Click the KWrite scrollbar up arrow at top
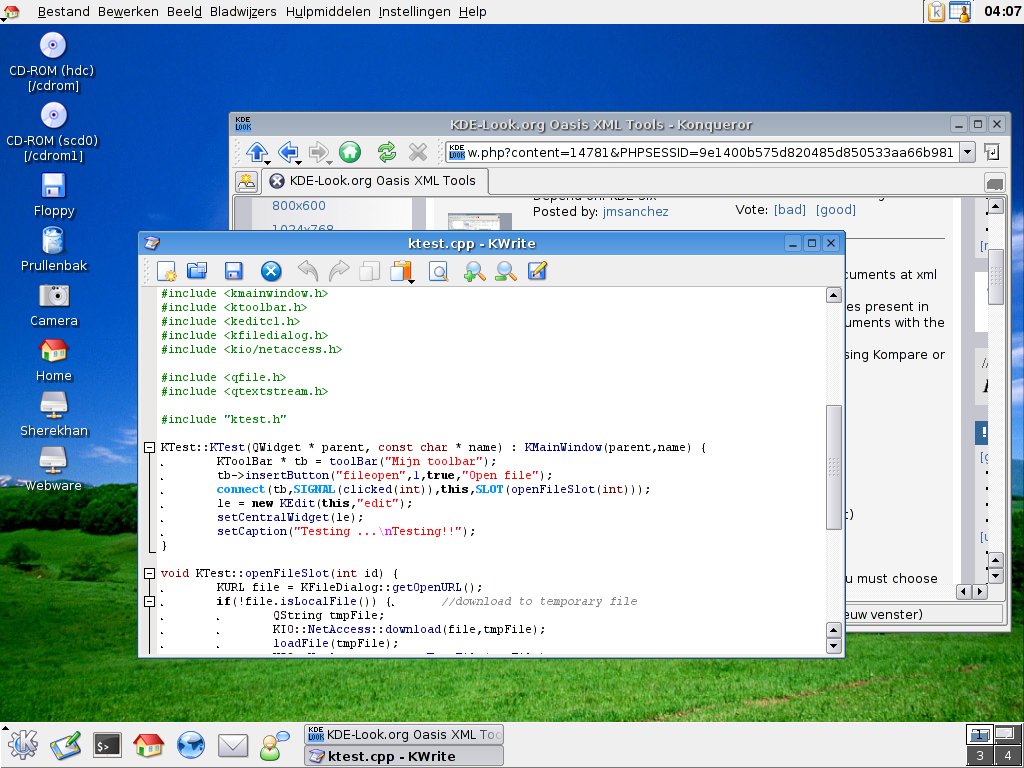Viewport: 1024px width, 768px height. click(x=833, y=295)
